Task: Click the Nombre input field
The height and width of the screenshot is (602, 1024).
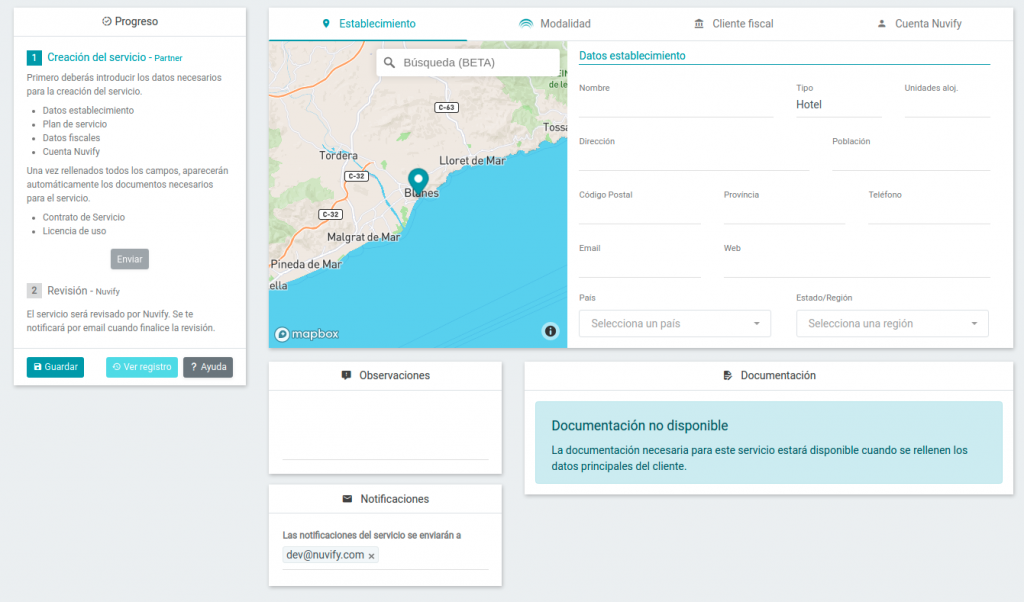Action: point(676,106)
